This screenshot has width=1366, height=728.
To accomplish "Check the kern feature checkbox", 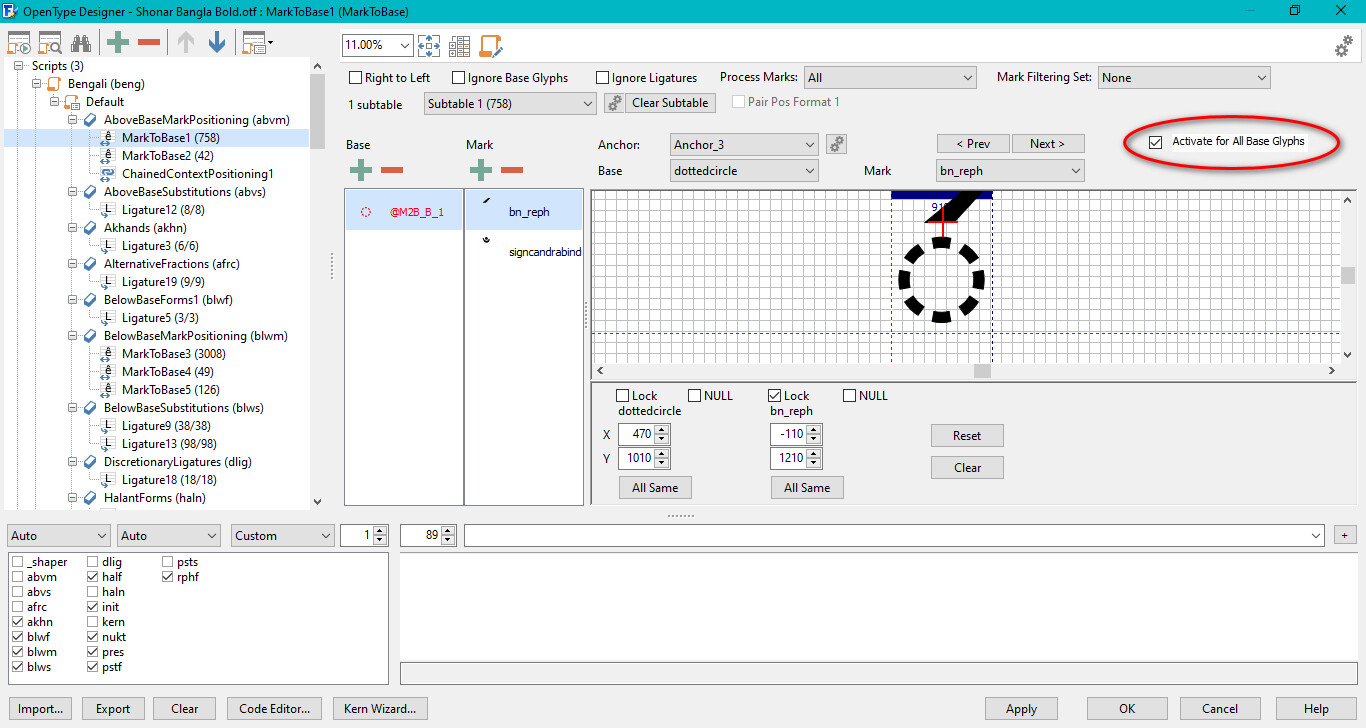I will 93,622.
